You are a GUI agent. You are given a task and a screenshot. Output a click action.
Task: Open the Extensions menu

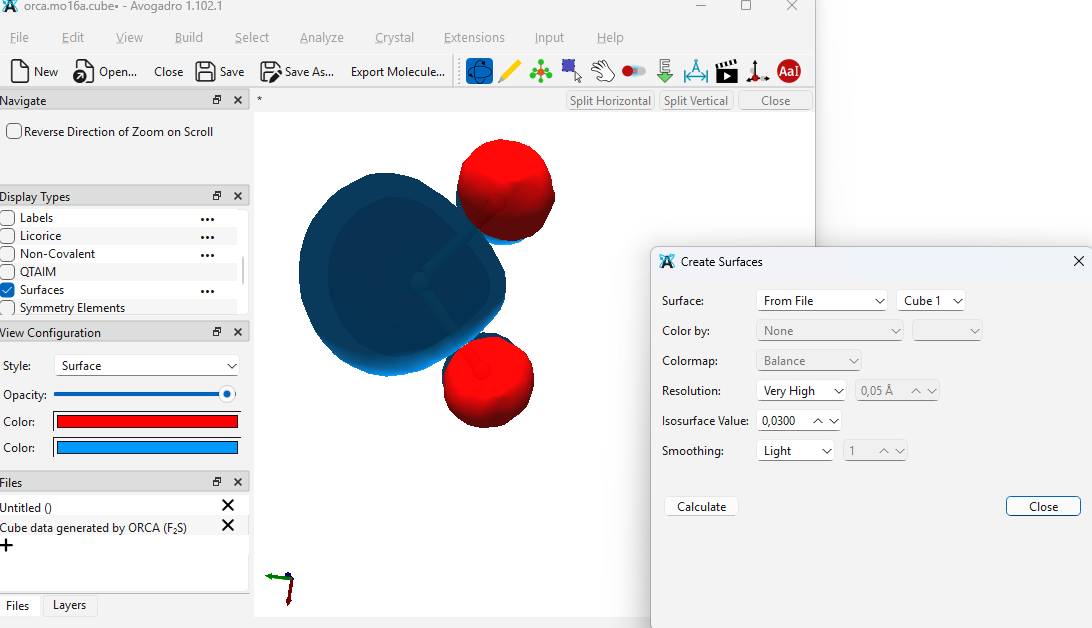tap(474, 38)
